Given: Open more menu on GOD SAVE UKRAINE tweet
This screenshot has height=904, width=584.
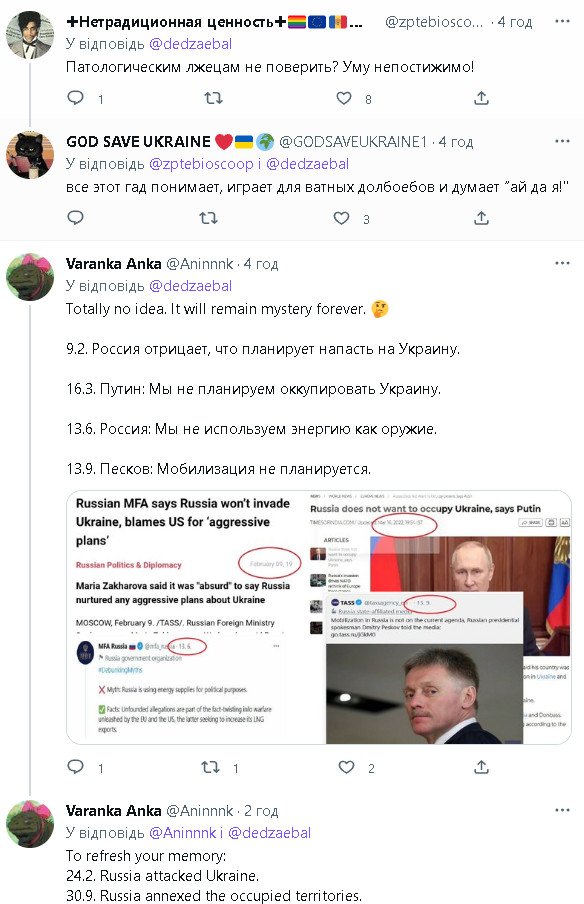Looking at the screenshot, I should 562,141.
